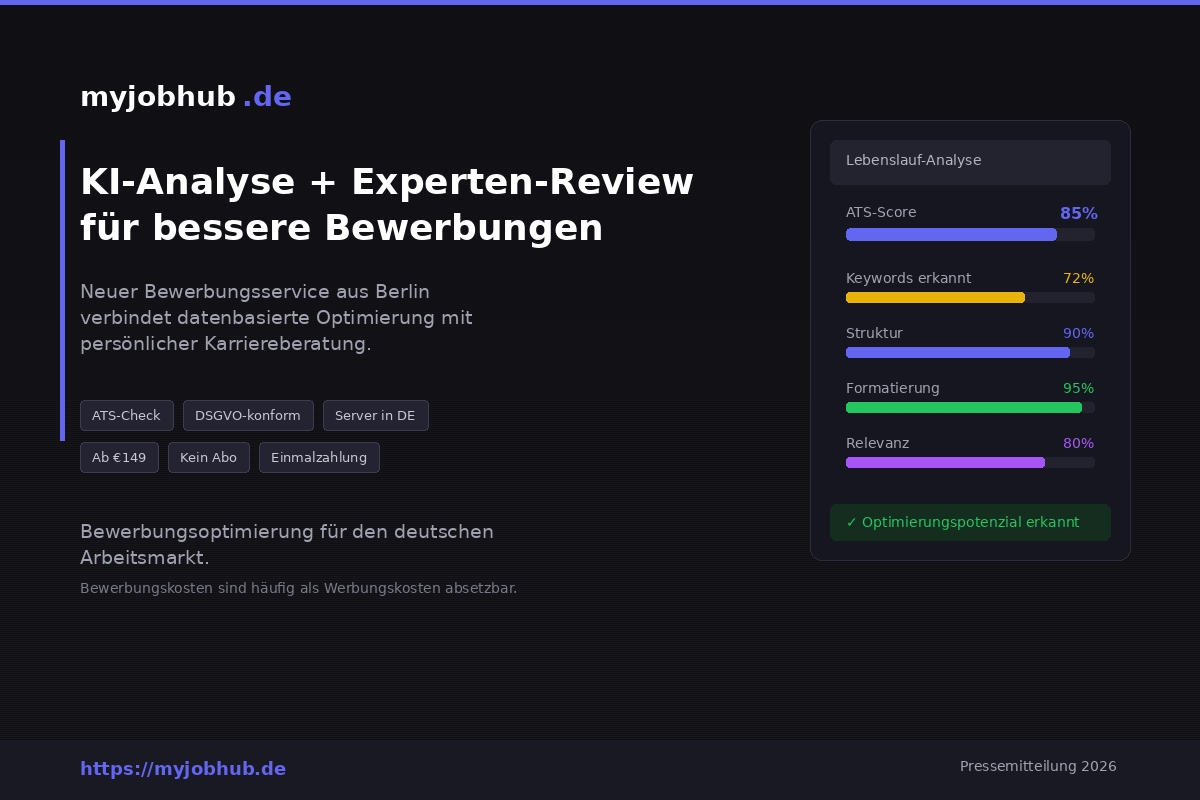Select the DSGVO-konform badge
The height and width of the screenshot is (800, 1200).
click(248, 415)
